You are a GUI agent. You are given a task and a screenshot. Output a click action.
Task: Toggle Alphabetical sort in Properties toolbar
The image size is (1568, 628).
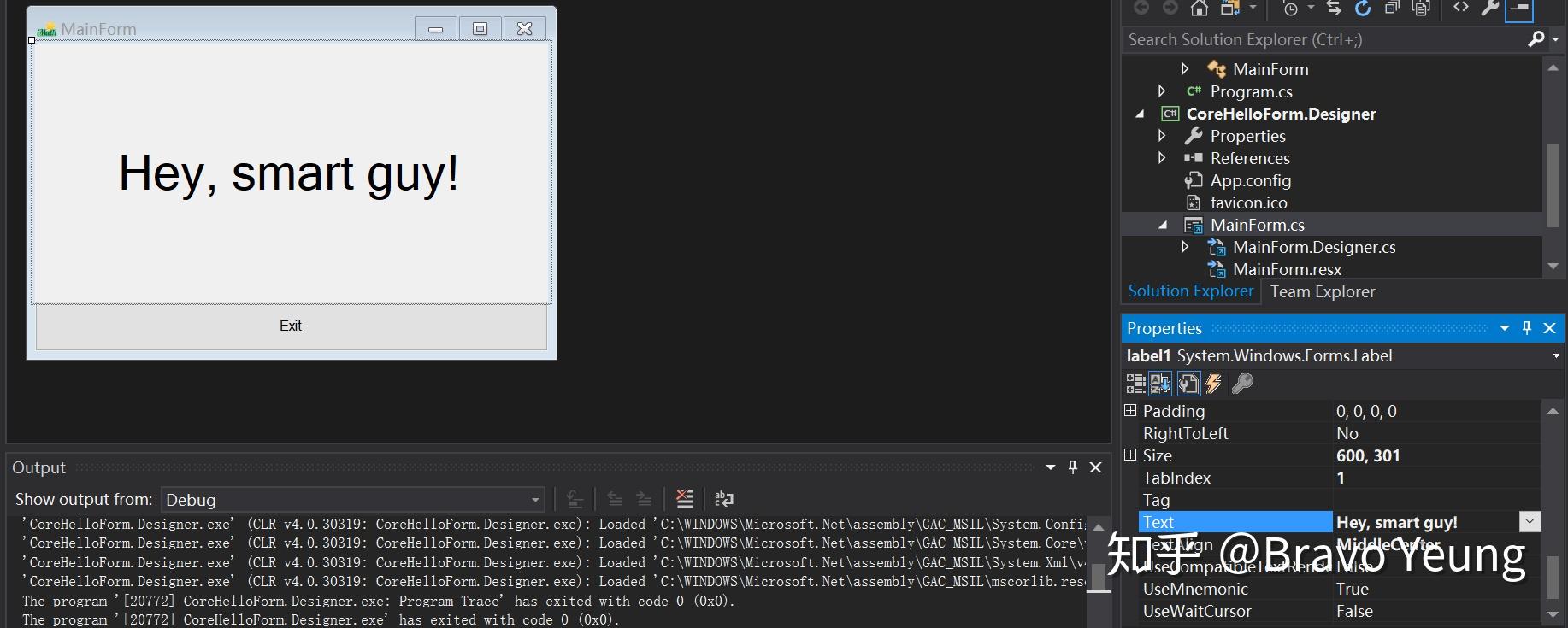pyautogui.click(x=1160, y=384)
